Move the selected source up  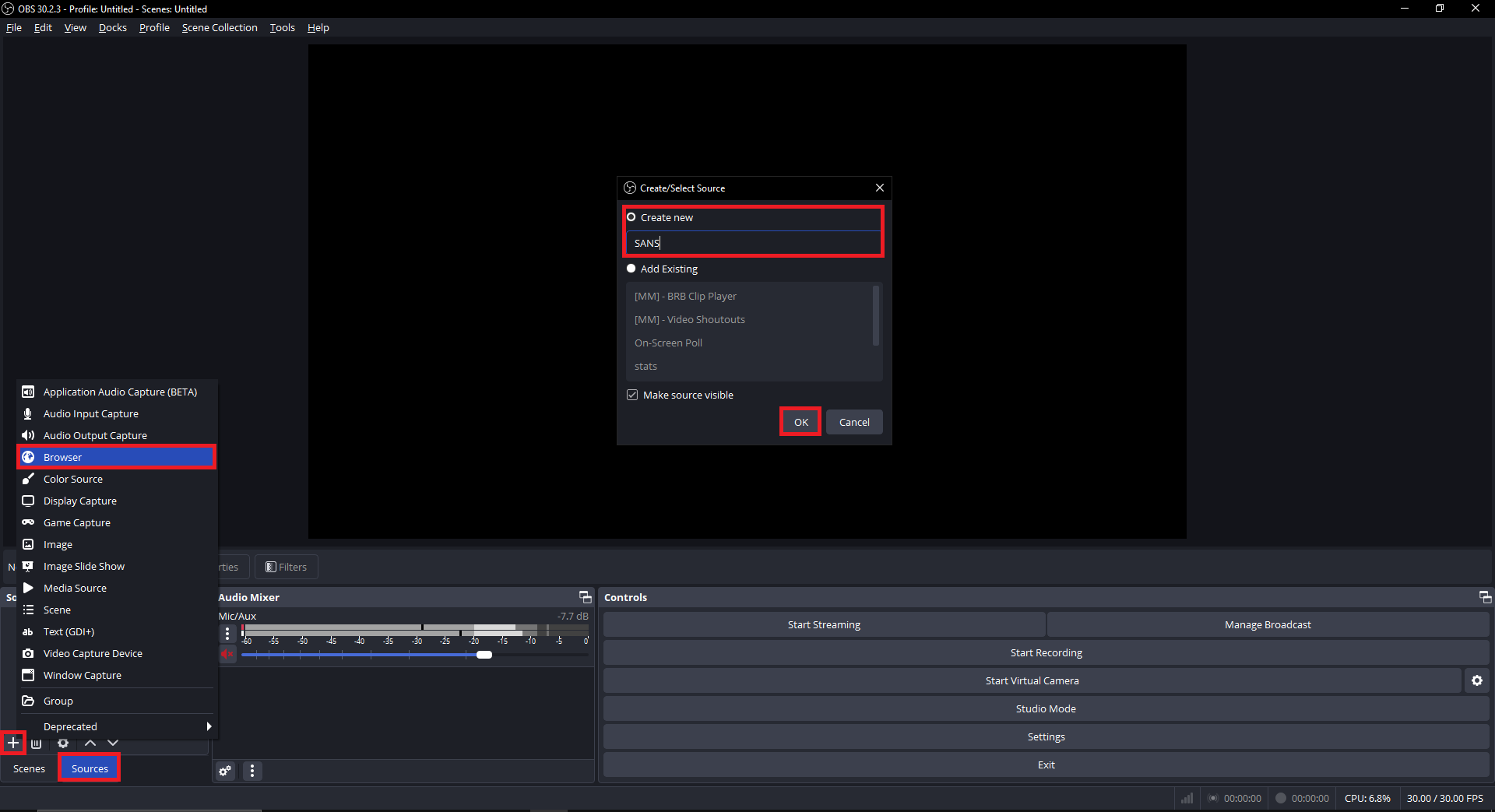coord(90,743)
